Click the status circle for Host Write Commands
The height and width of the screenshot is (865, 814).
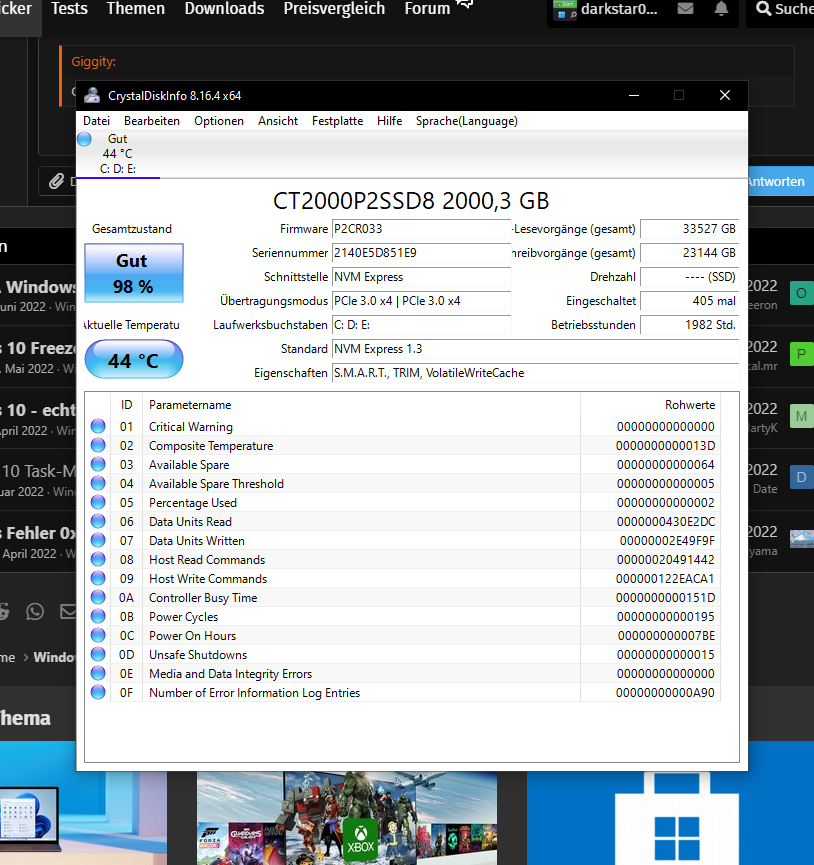click(x=98, y=578)
